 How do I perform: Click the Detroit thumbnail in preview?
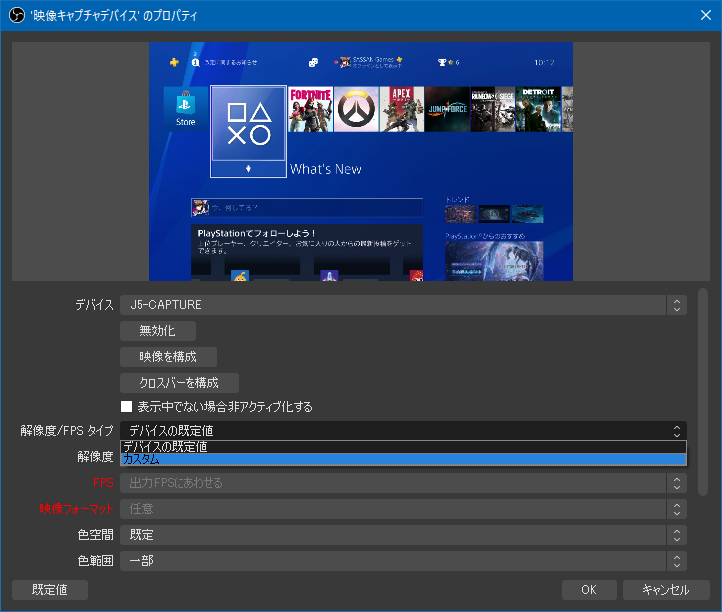[x=538, y=109]
